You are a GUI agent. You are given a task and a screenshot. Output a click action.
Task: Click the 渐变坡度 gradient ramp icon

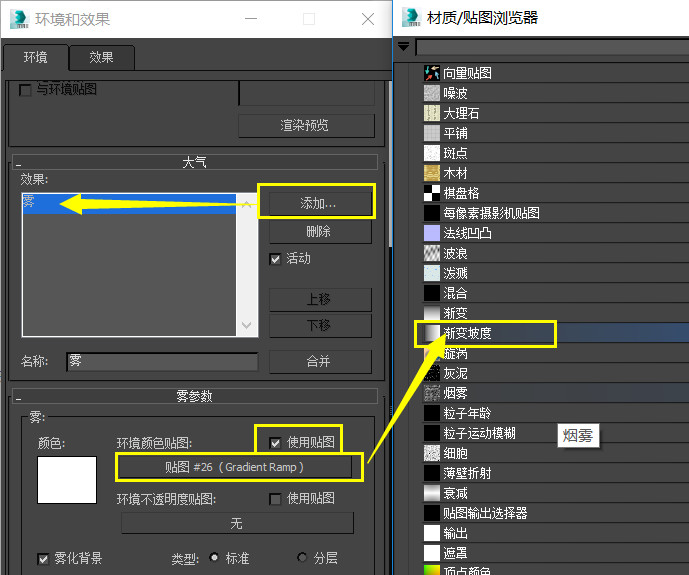point(432,333)
